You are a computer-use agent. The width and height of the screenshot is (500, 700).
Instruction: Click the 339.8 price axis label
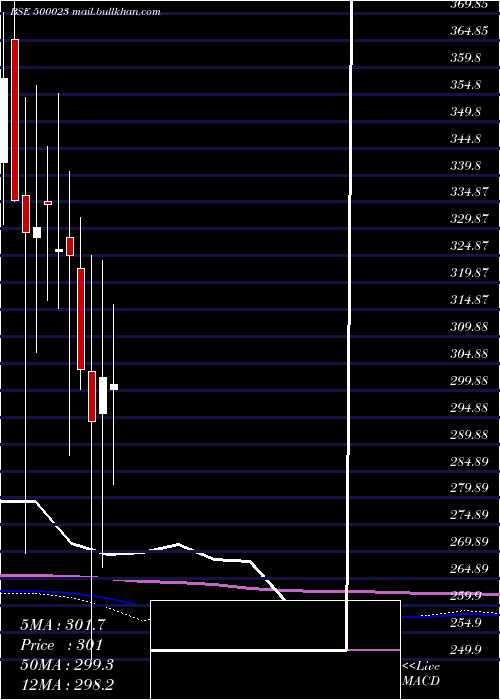coord(466,165)
